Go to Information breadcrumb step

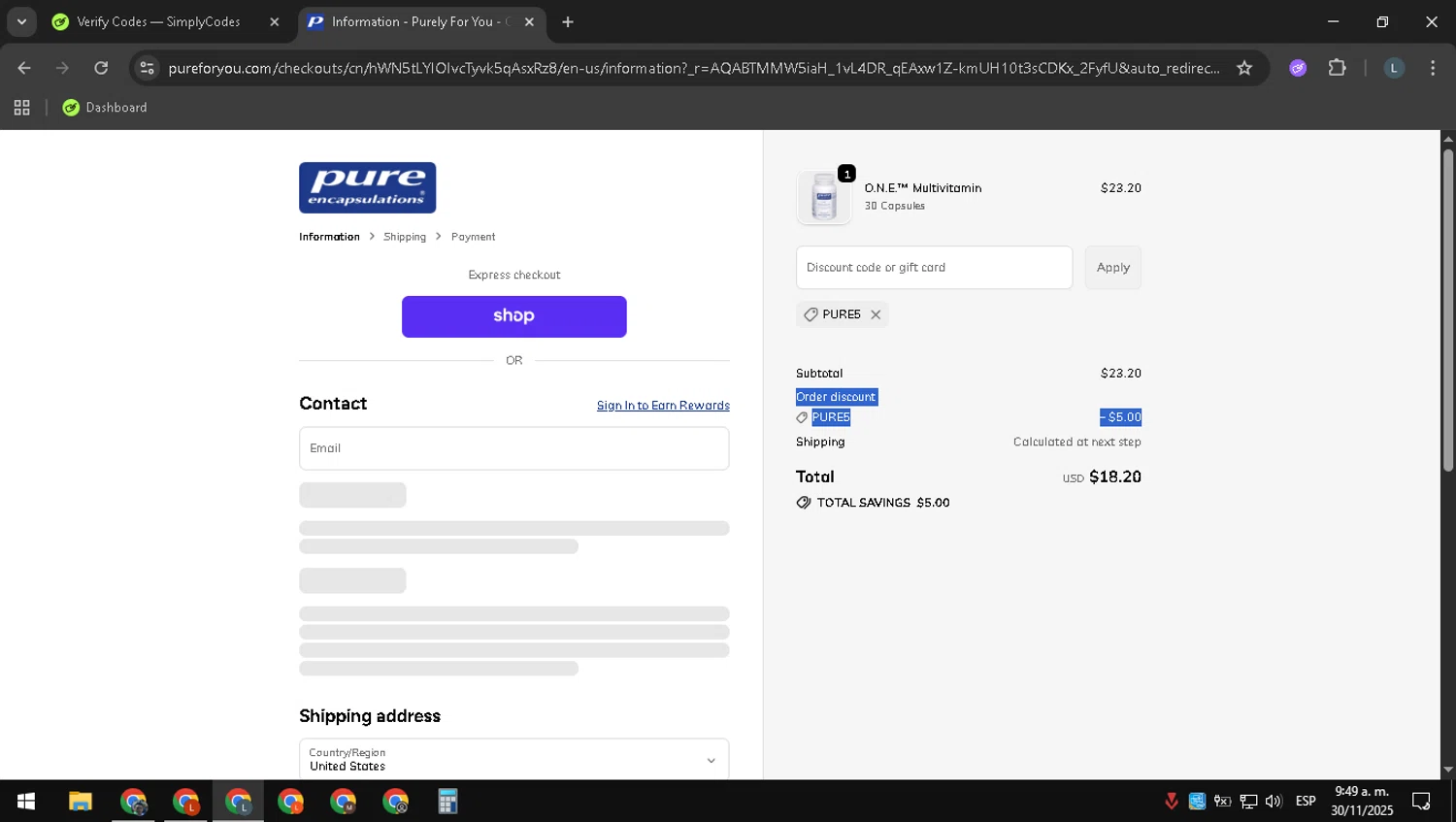point(329,237)
